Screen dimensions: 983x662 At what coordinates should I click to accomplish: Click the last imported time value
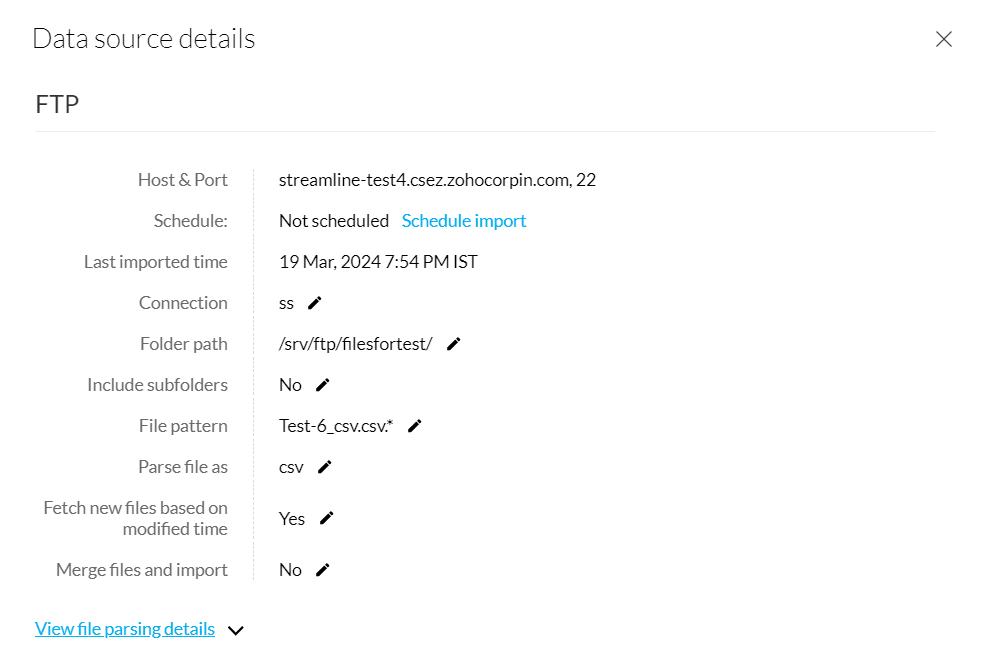378,262
